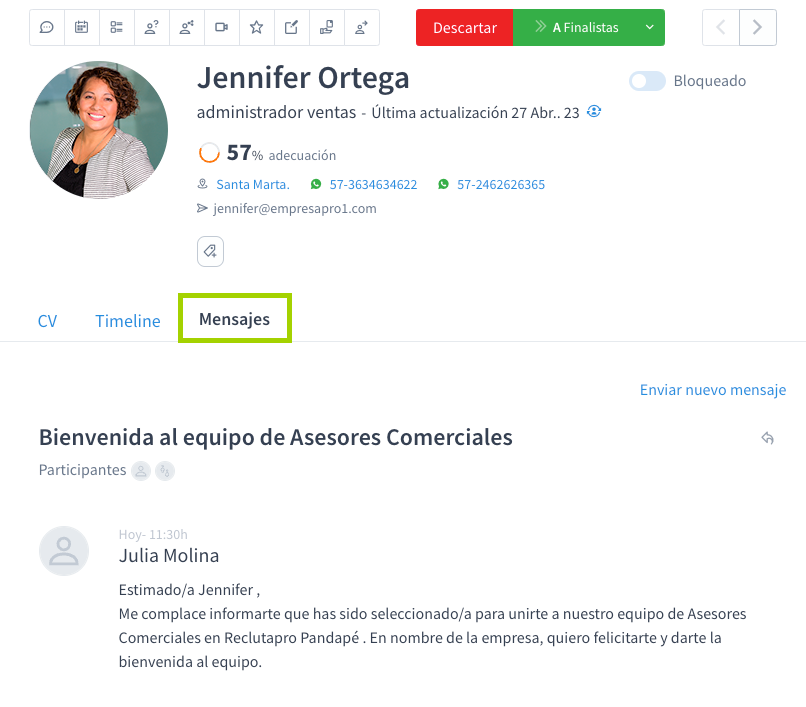Viewport: 806px width, 707px height.
Task: Click the checklist questionnaire icon
Action: tap(116, 27)
